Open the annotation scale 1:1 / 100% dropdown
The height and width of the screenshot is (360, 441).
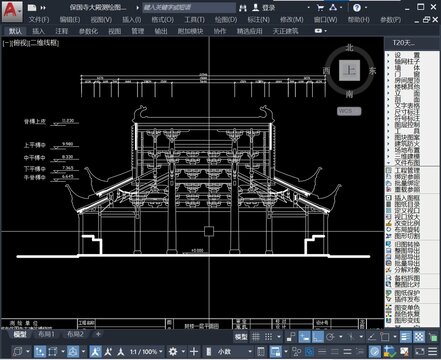[x=146, y=351]
